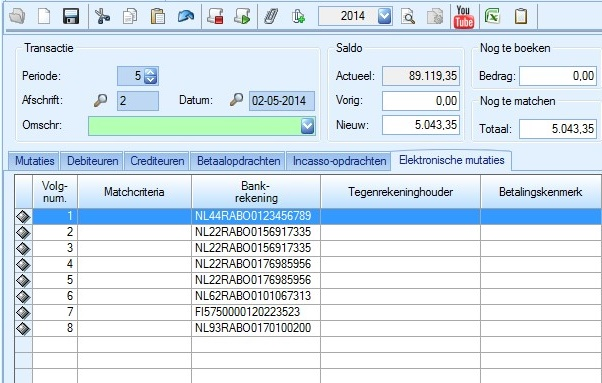Click diamond row marker for row 1
This screenshot has height=383, width=602.
coord(23,216)
